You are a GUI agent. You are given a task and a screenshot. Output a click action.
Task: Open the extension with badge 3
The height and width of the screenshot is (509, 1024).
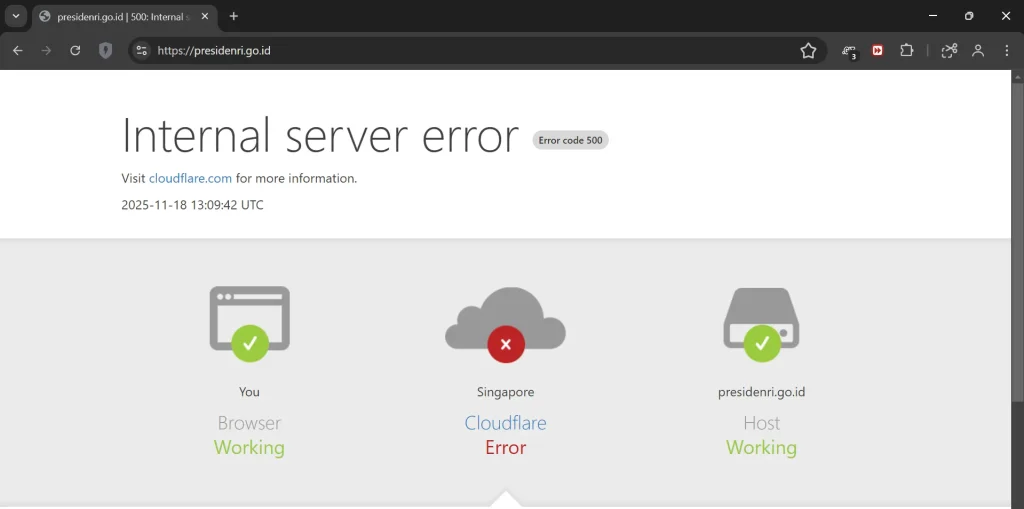click(849, 51)
